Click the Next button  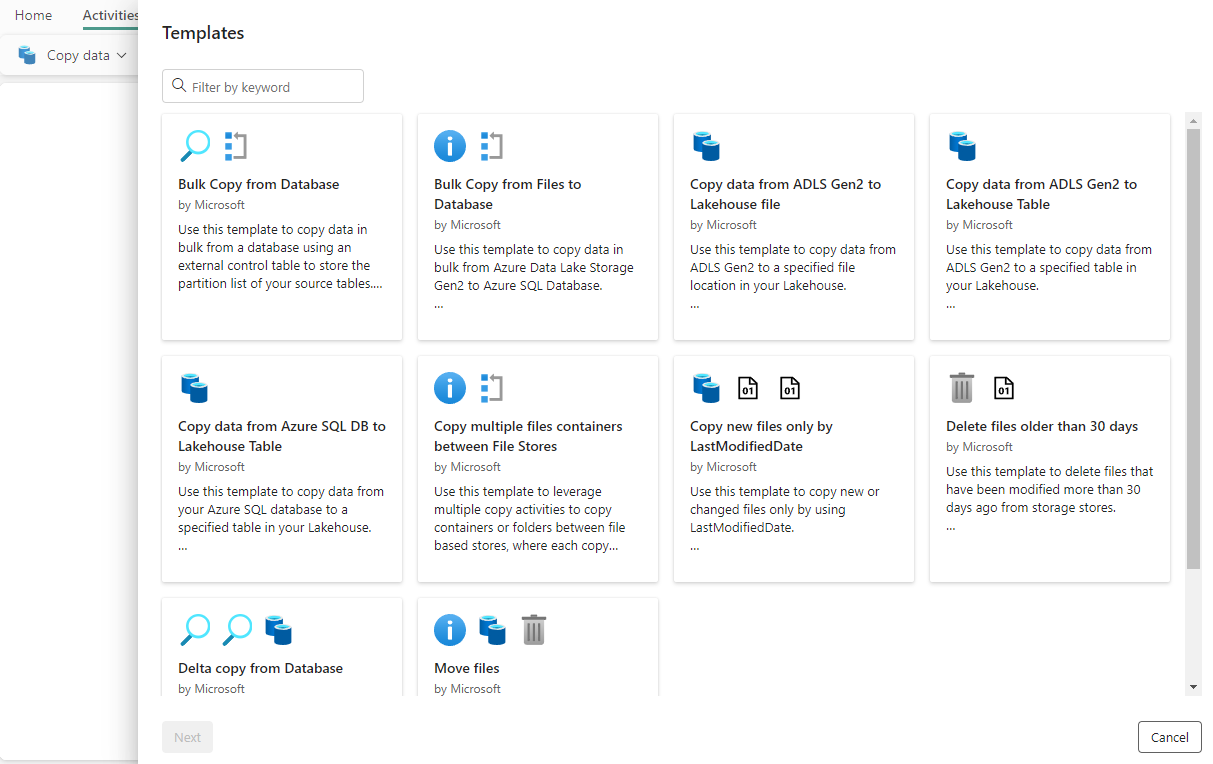(187, 737)
